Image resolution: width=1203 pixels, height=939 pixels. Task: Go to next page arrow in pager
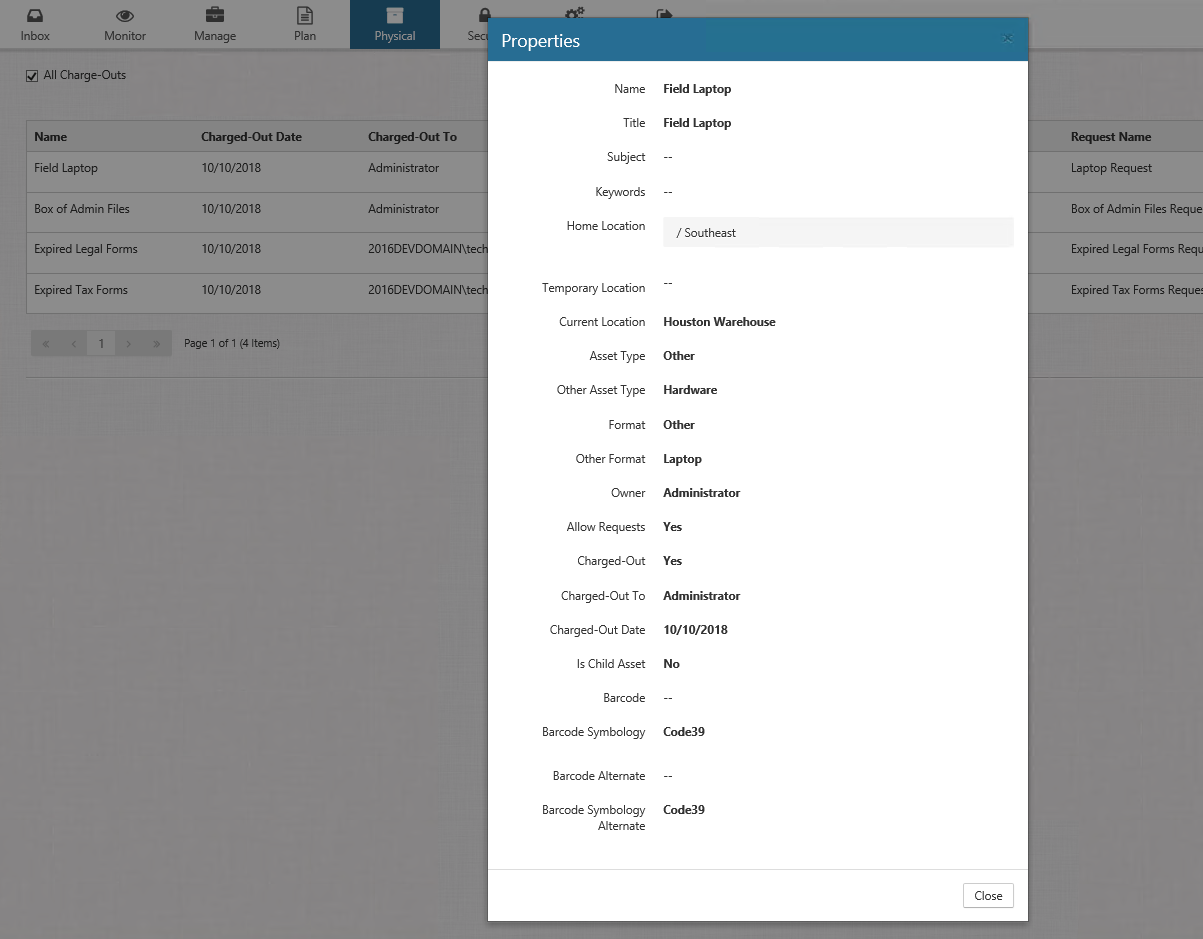click(128, 344)
